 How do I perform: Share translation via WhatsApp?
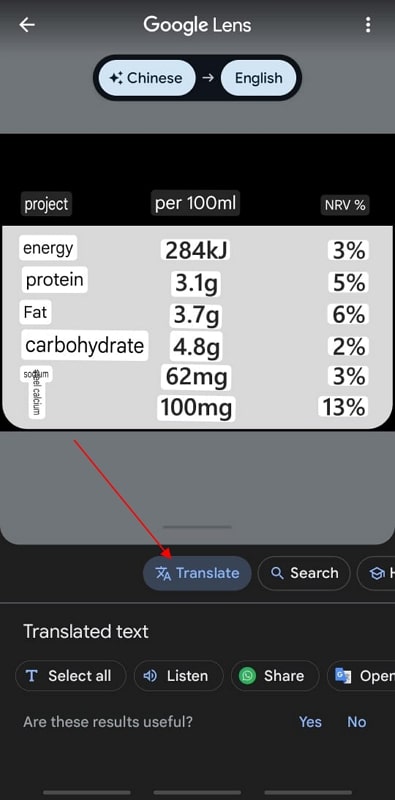coord(275,676)
